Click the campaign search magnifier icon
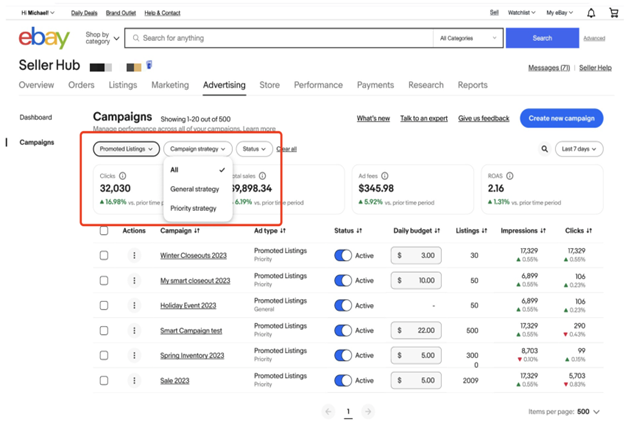 [544, 149]
